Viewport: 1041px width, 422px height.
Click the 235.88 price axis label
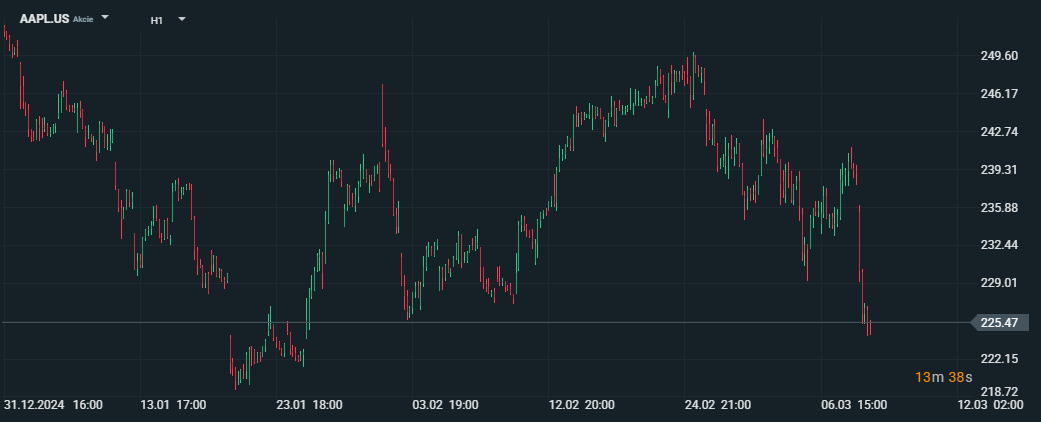999,208
